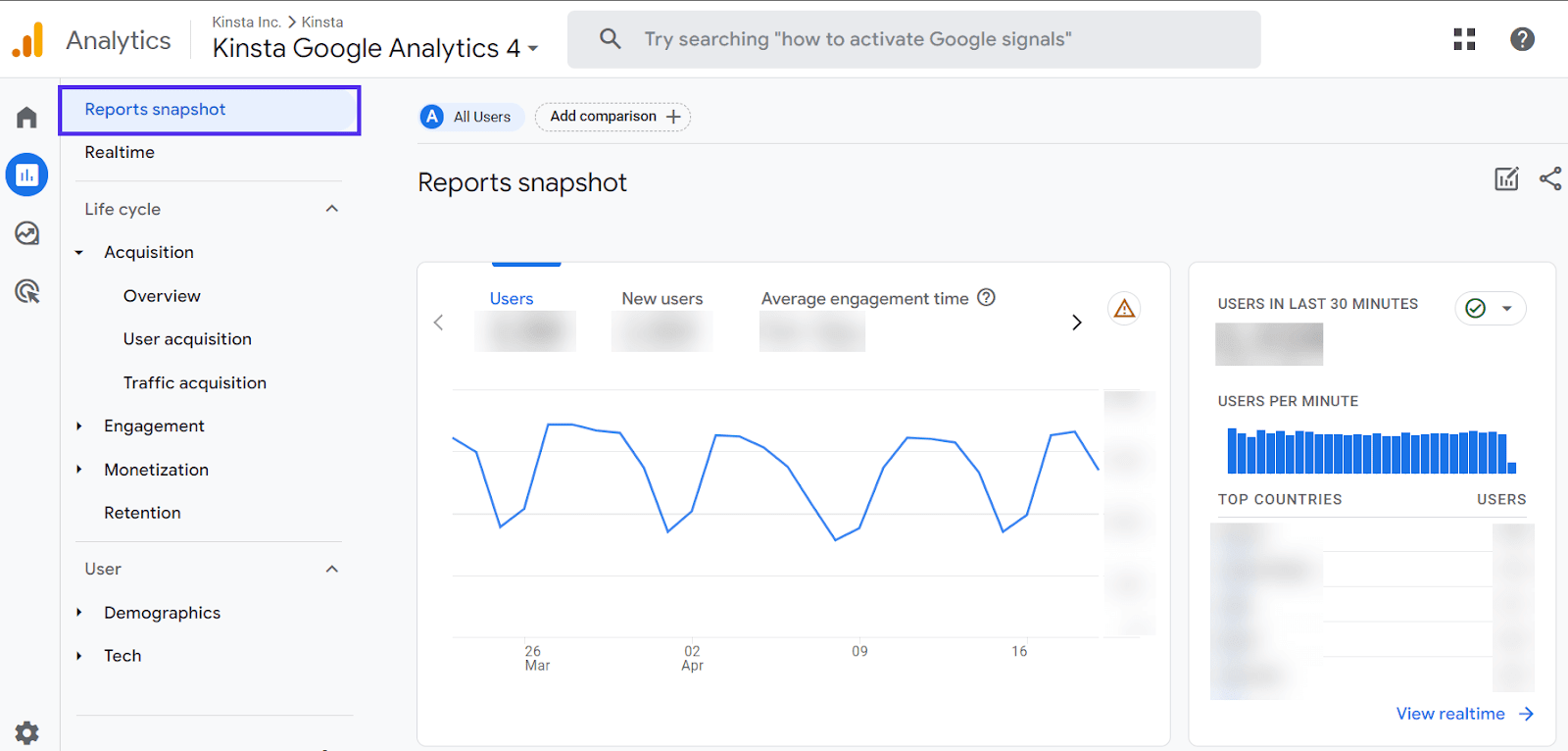
Task: Click the Reports snapshot page title
Action: click(522, 183)
